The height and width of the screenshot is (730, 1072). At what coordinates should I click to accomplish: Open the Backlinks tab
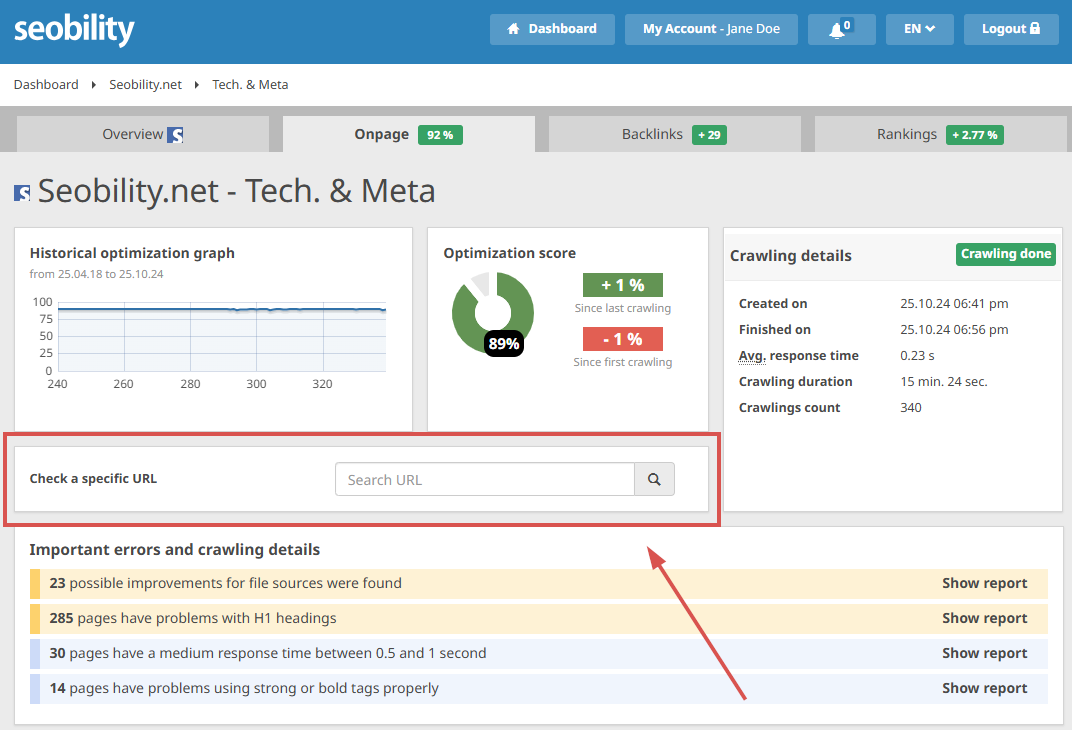point(675,134)
